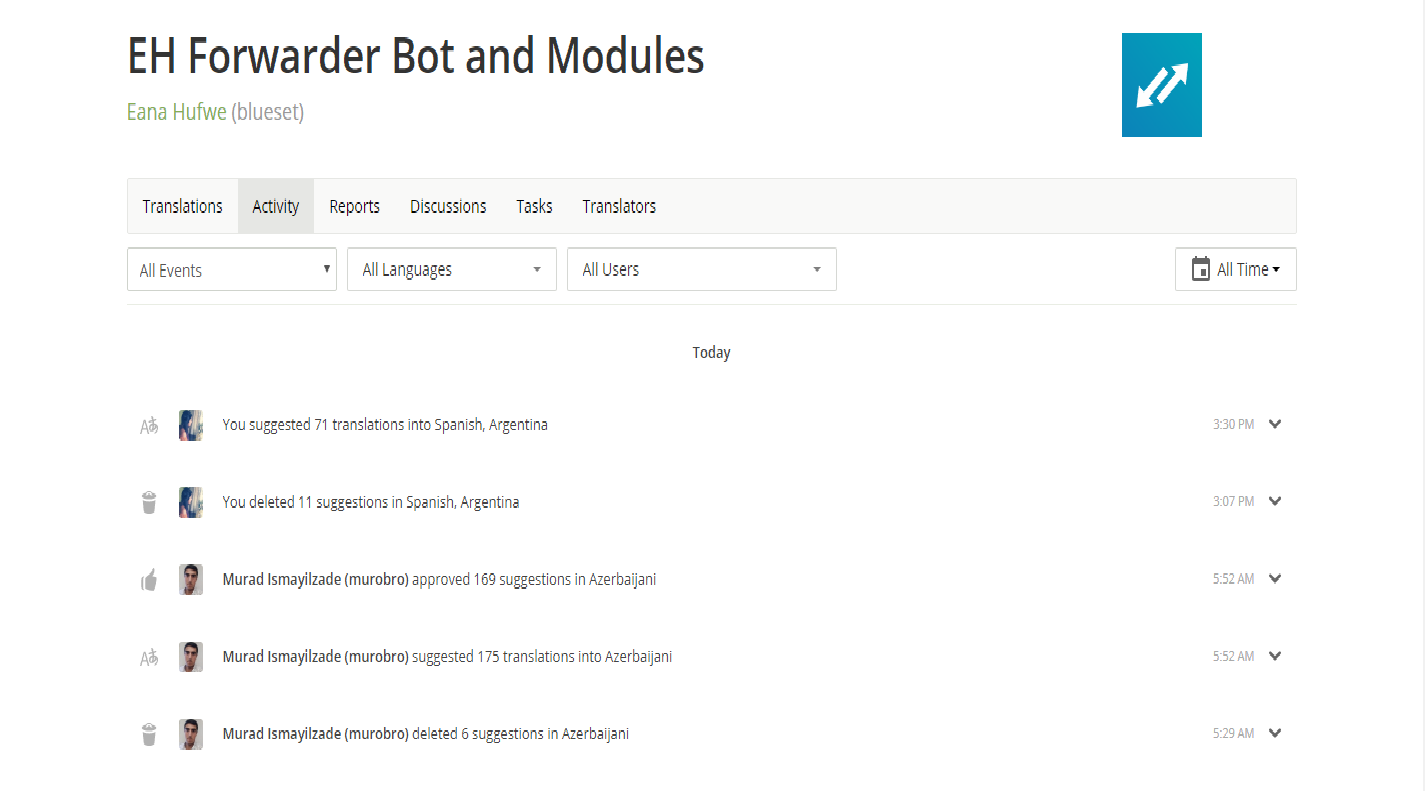Click 'You suggested 71 translations into Spanish, Argentina'
Screen dimensions: 1425x791
pos(385,425)
